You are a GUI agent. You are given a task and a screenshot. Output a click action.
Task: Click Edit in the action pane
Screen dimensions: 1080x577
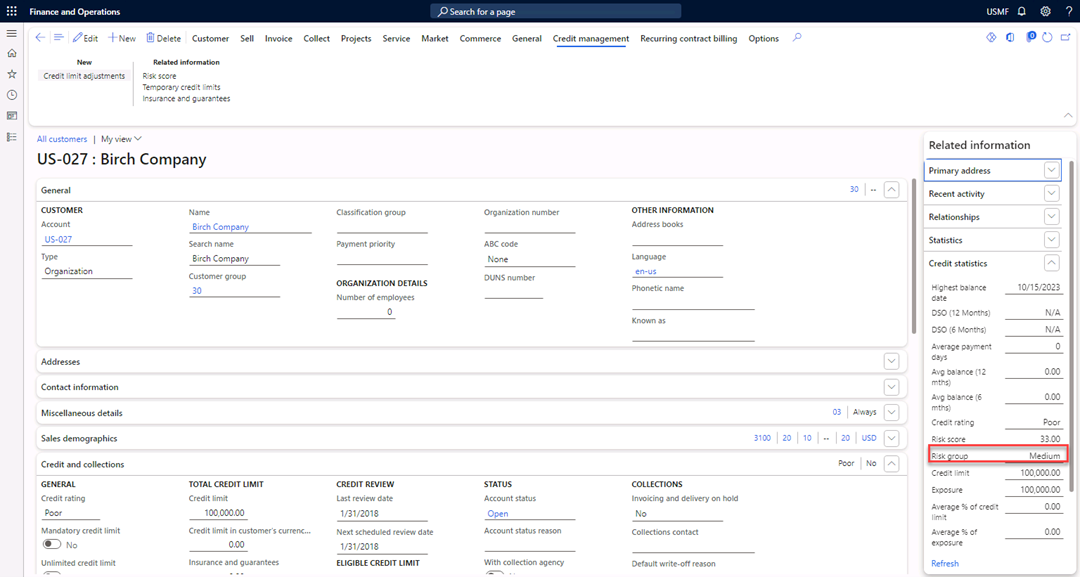86,39
